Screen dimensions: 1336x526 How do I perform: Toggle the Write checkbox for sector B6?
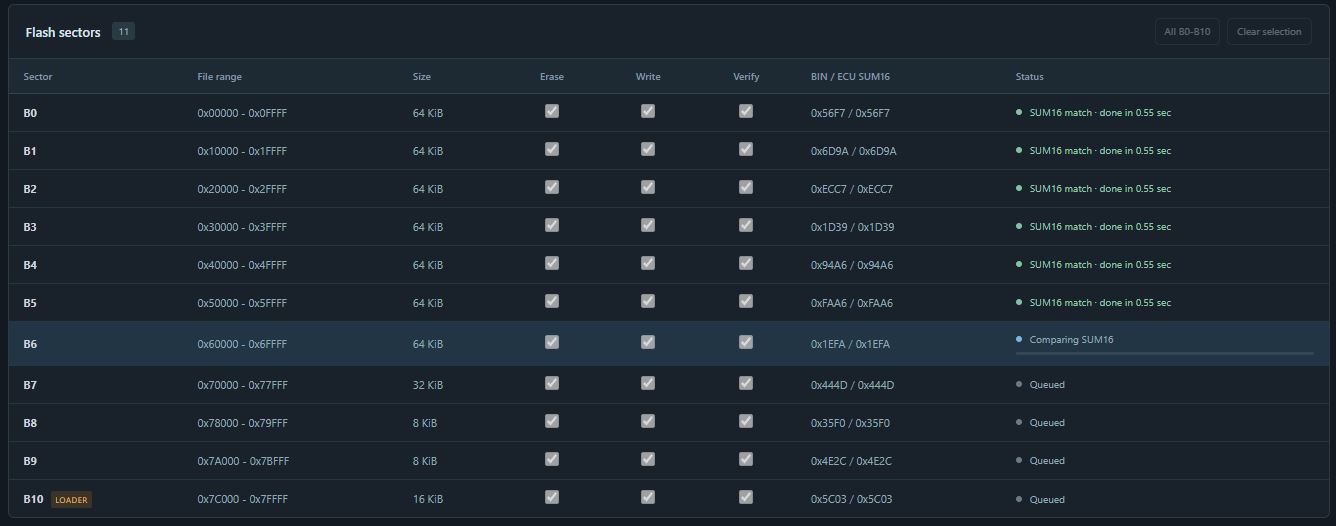point(648,342)
